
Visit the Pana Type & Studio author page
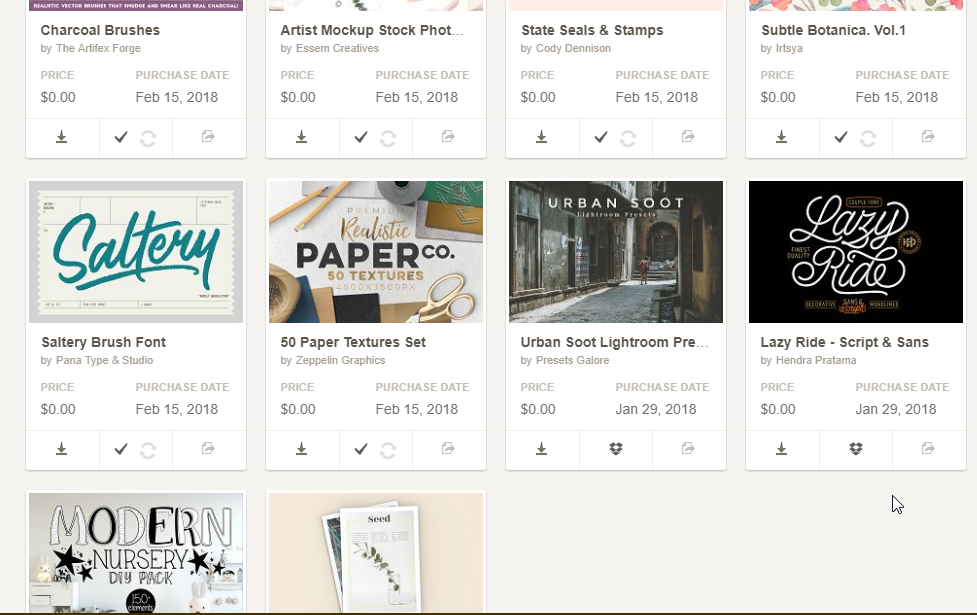click(x=105, y=358)
